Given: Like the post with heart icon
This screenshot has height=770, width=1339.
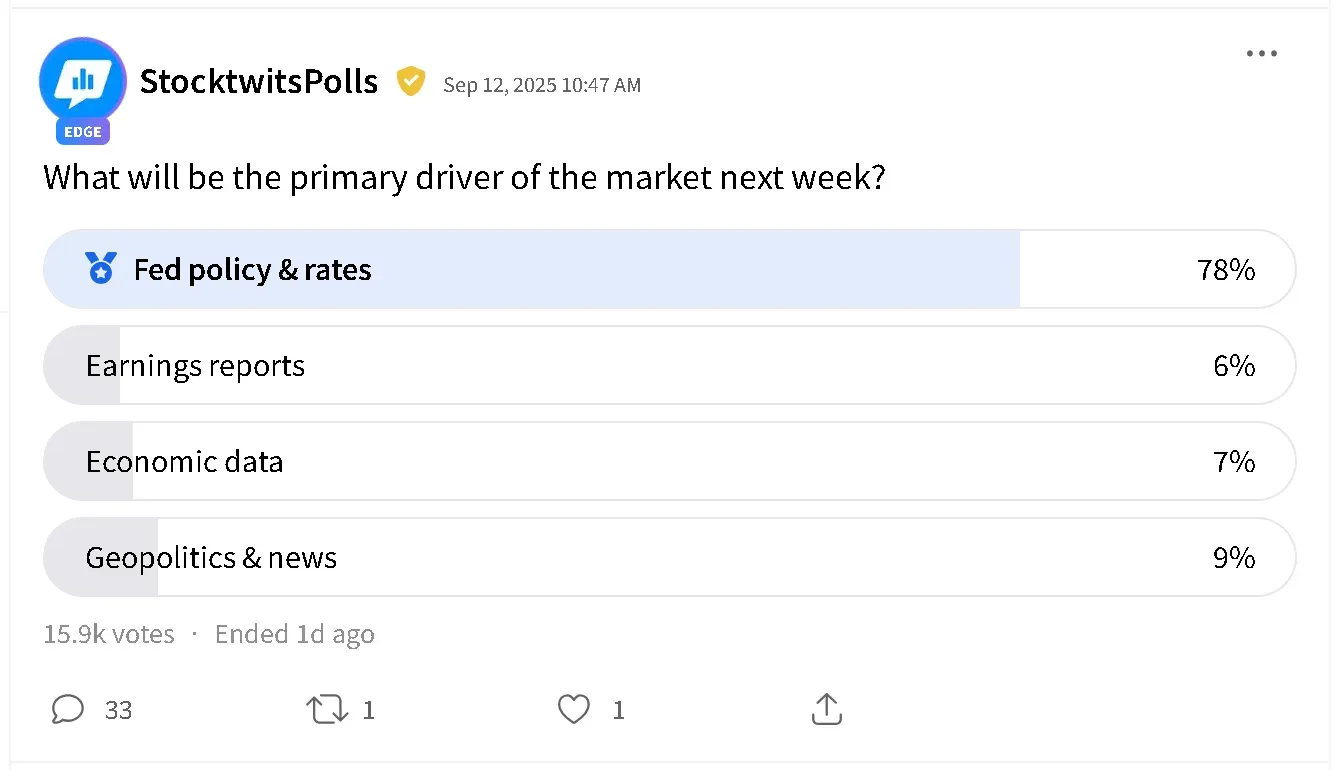Looking at the screenshot, I should pyautogui.click(x=573, y=710).
